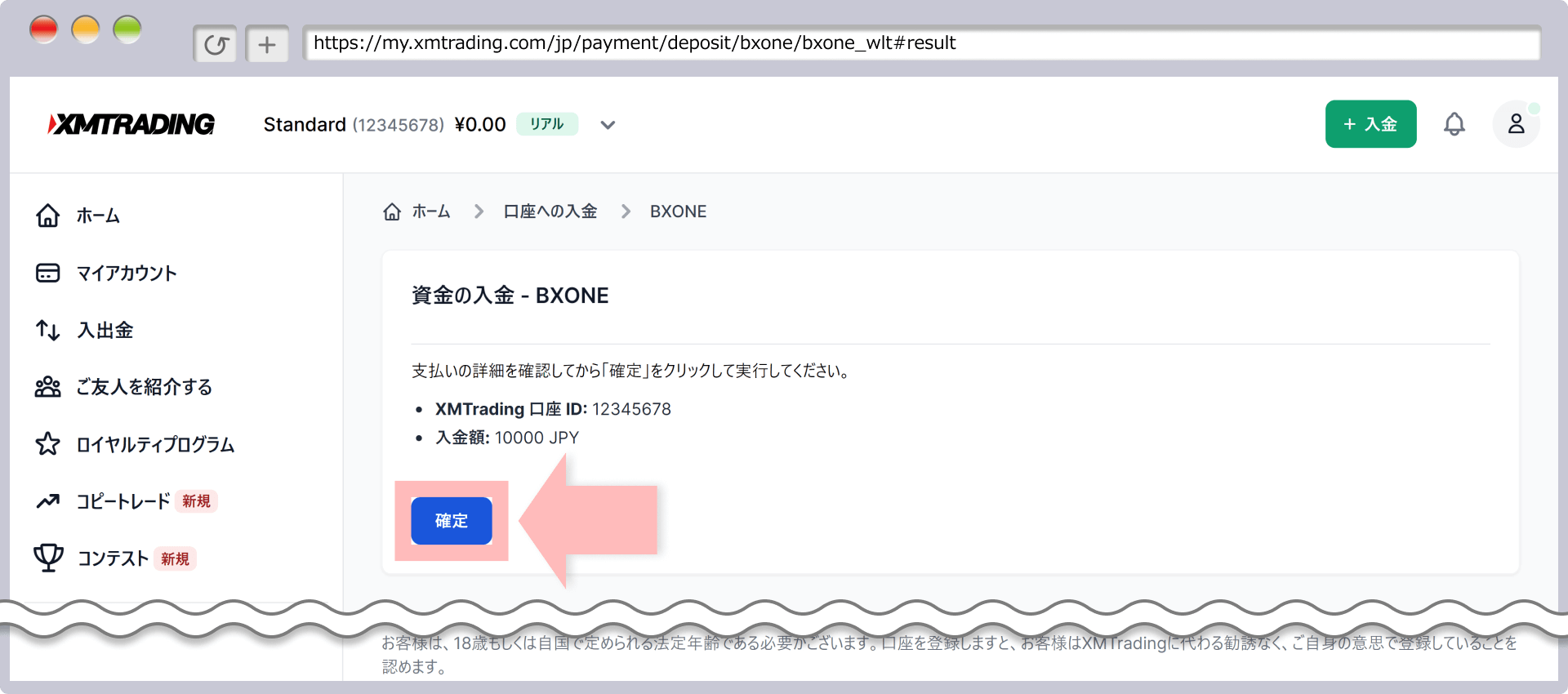Open マイアカウント card icon in sidebar
Viewport: 1568px width, 694px height.
[48, 273]
